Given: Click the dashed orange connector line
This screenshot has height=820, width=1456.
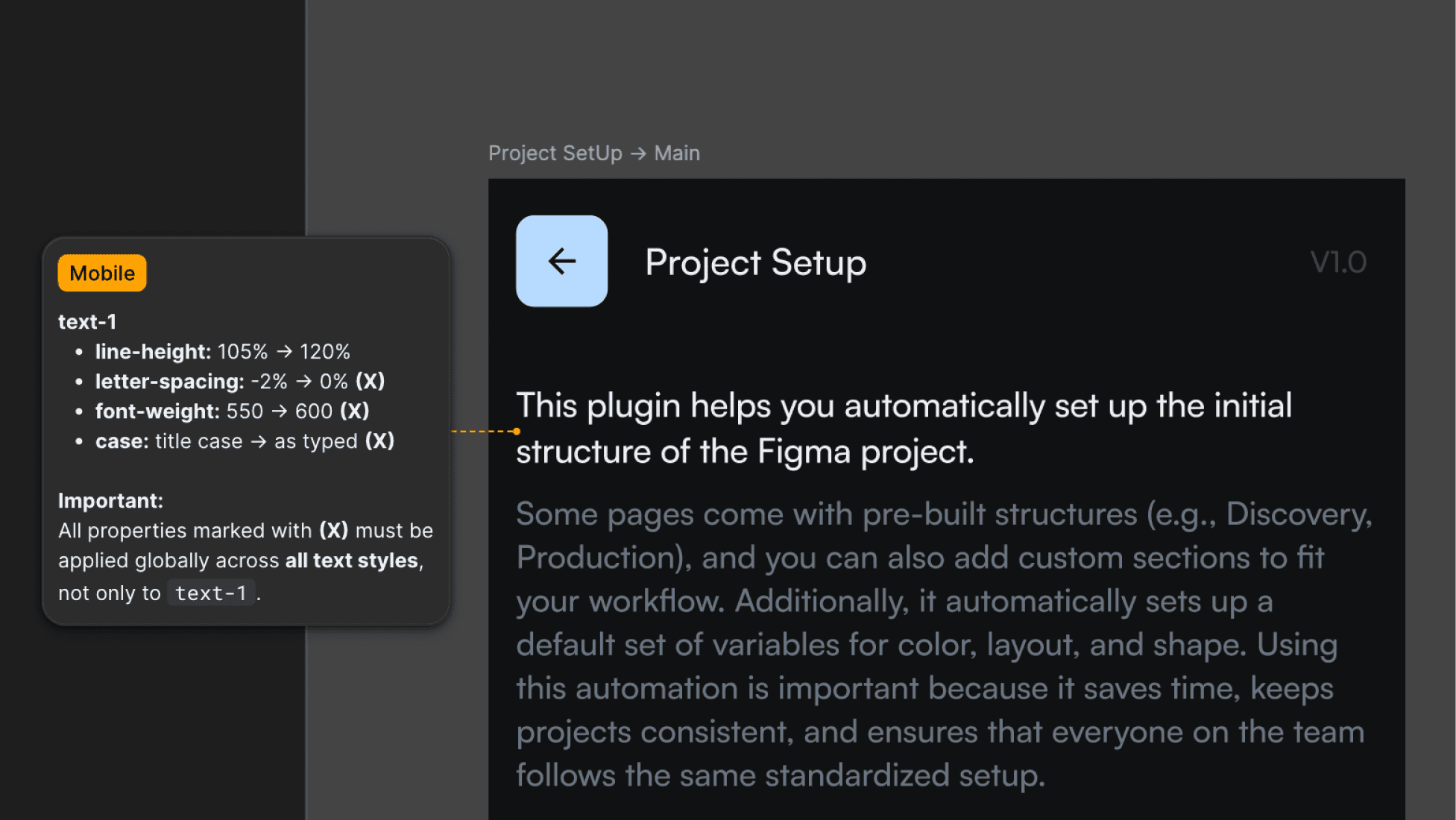Looking at the screenshot, I should pos(482,431).
